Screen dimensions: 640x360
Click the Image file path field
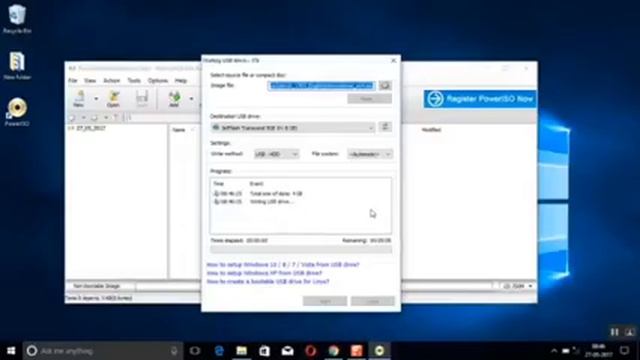322,85
